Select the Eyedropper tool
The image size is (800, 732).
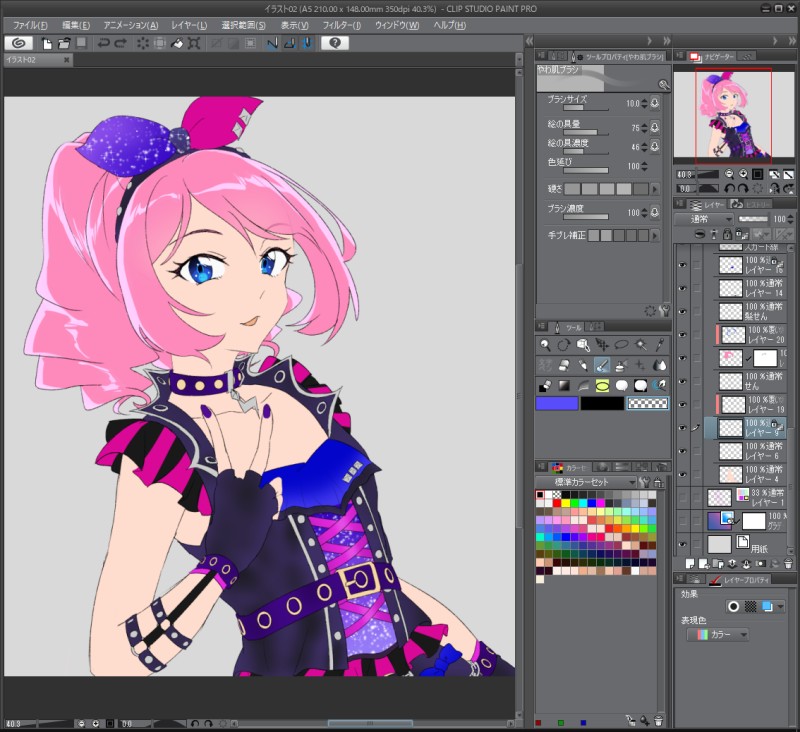click(x=660, y=345)
